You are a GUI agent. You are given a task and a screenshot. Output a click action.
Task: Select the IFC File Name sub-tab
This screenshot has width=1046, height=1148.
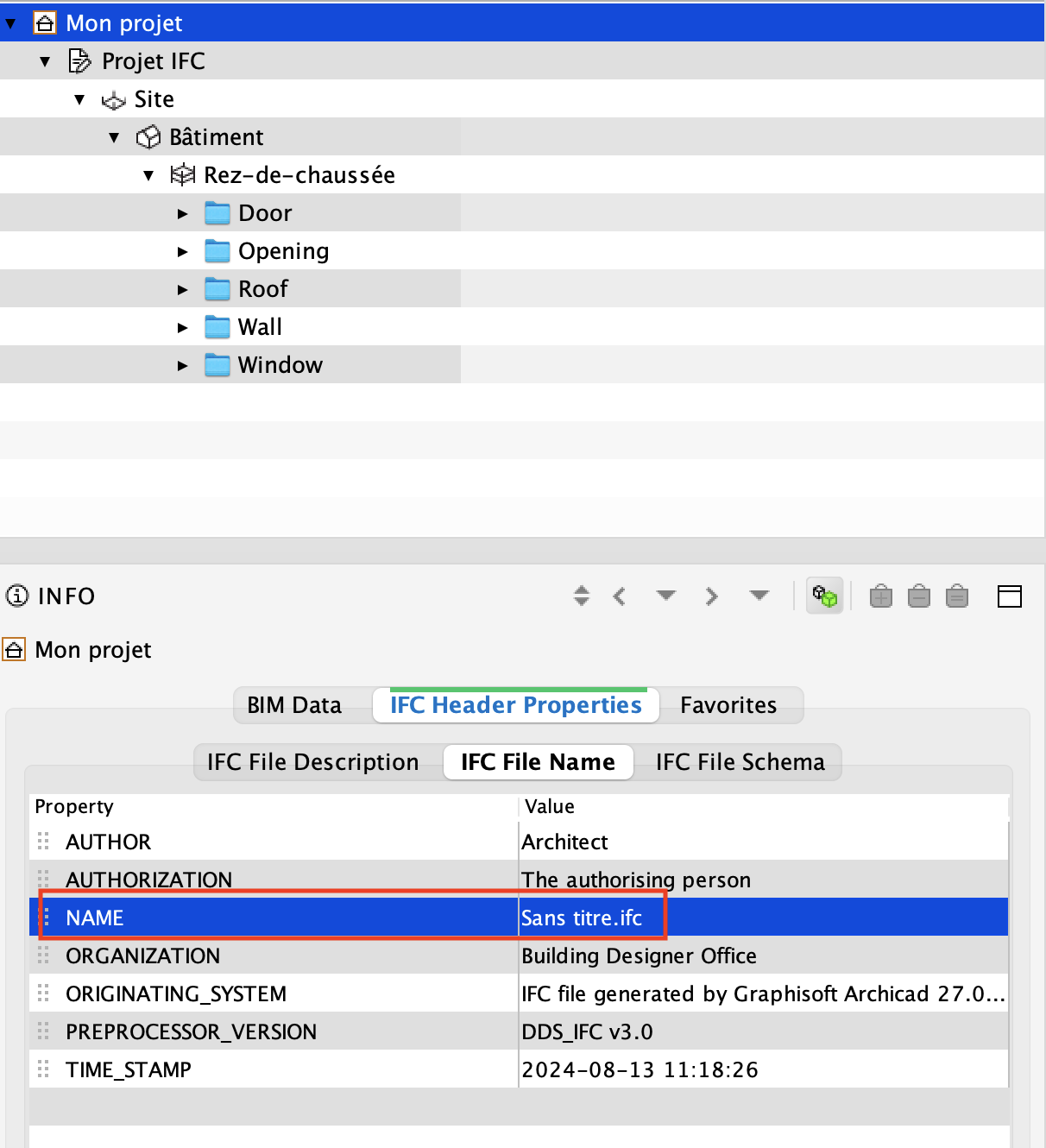538,762
